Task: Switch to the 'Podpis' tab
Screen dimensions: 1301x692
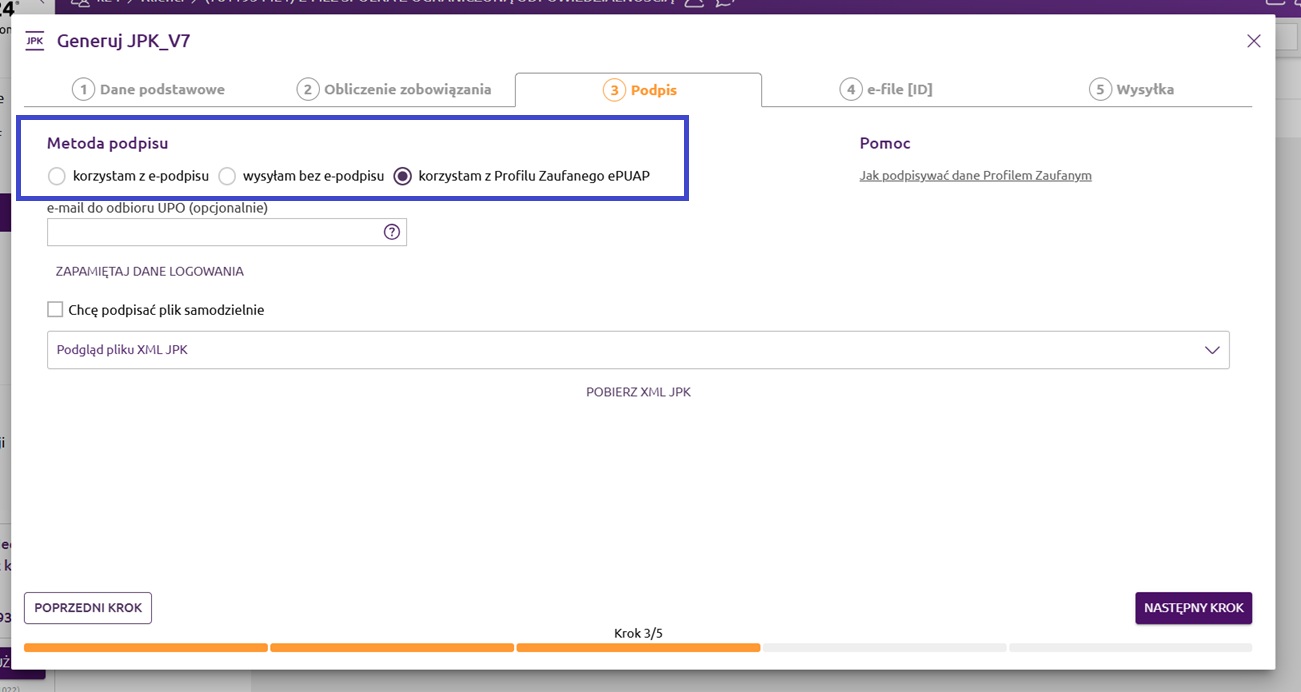Action: pos(640,90)
